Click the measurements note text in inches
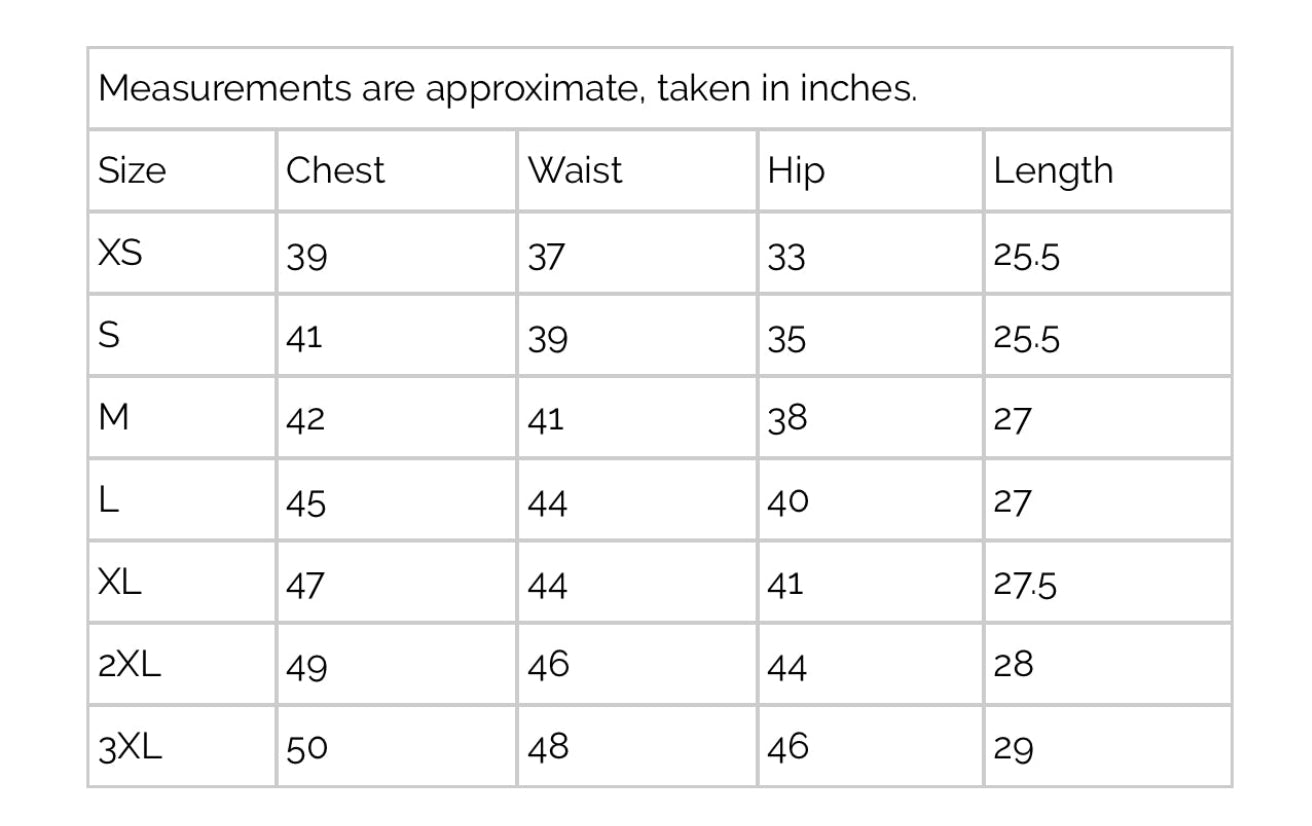The width and height of the screenshot is (1312, 826). tap(508, 90)
